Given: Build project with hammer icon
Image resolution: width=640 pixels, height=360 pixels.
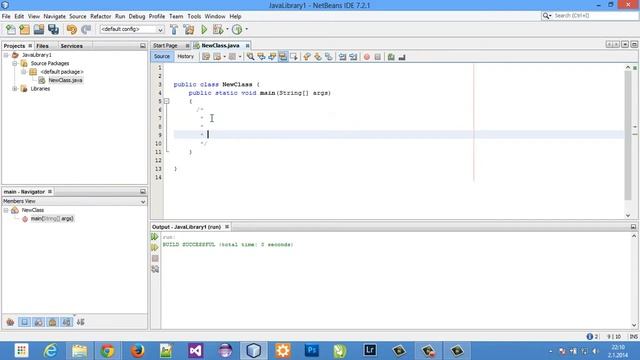Looking at the screenshot, I should point(174,29).
